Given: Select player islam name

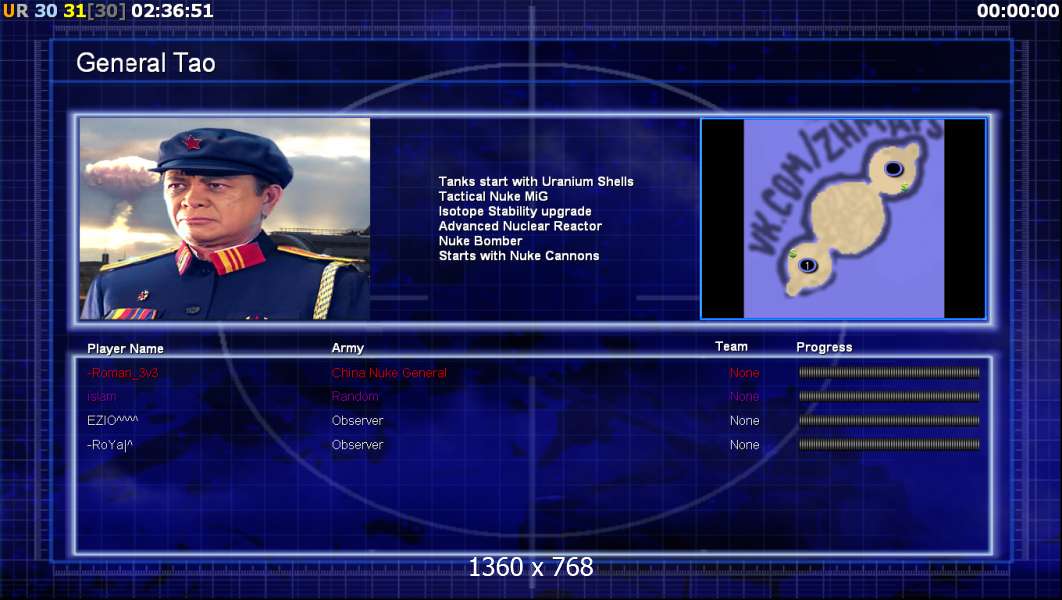Looking at the screenshot, I should [x=102, y=397].
